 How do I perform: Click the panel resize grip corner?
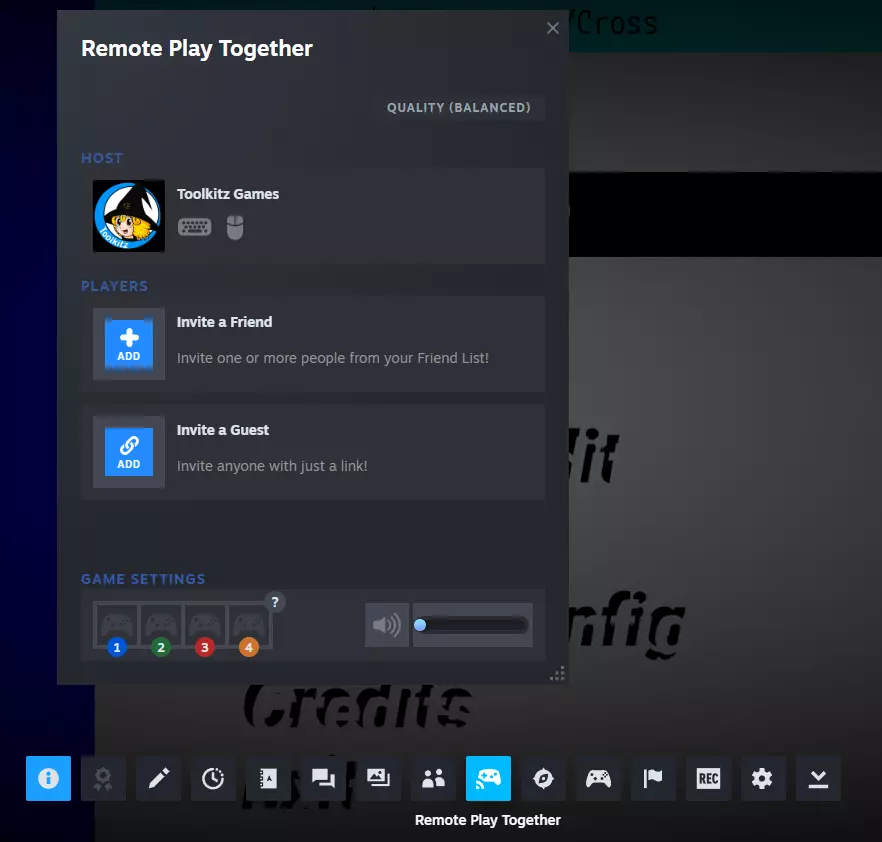coord(557,673)
